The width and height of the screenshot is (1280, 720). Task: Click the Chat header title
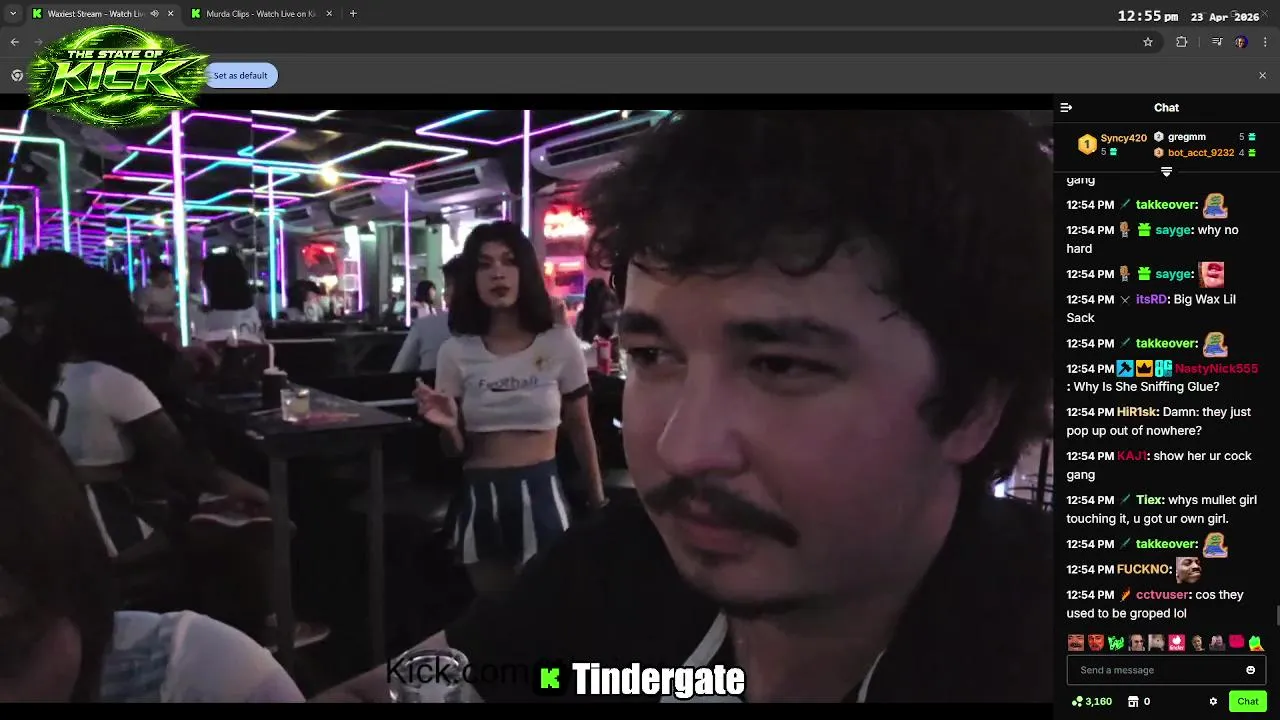1166,107
